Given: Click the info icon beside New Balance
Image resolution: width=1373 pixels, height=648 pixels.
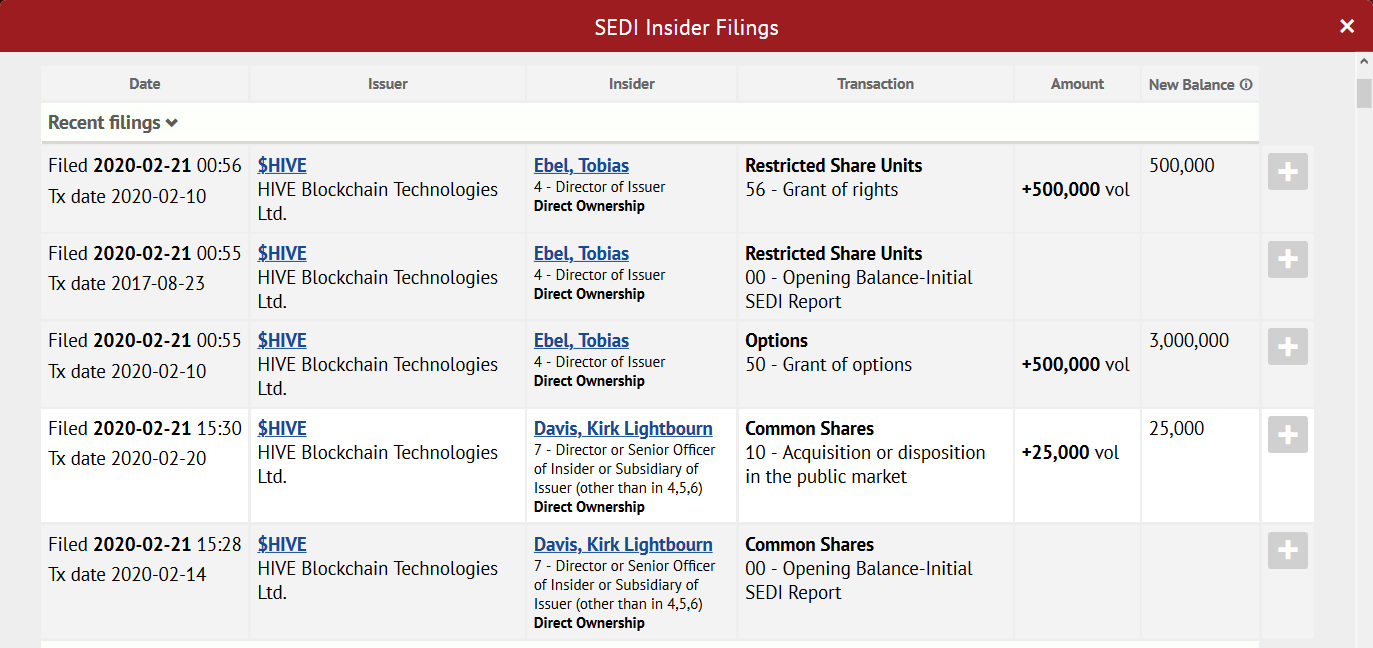Looking at the screenshot, I should point(1246,85).
